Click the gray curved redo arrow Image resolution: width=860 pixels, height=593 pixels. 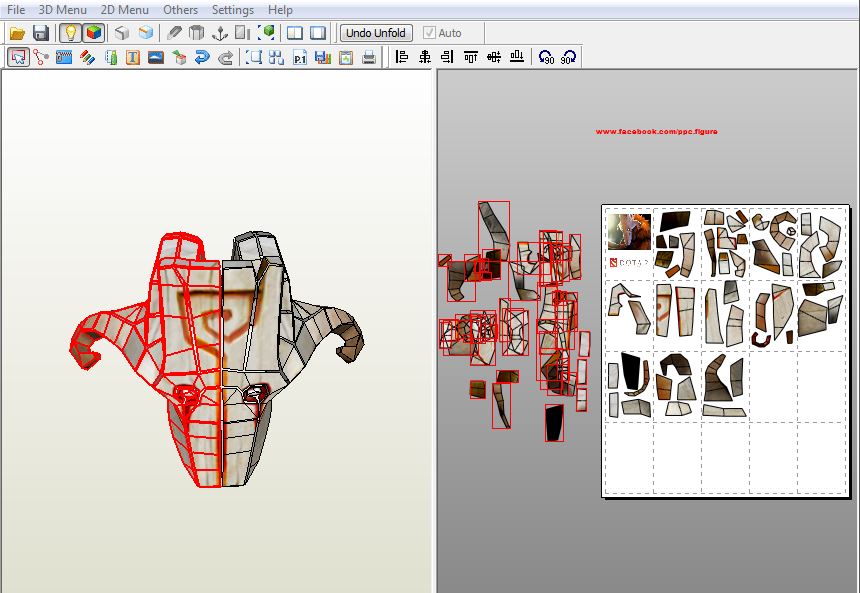click(225, 57)
